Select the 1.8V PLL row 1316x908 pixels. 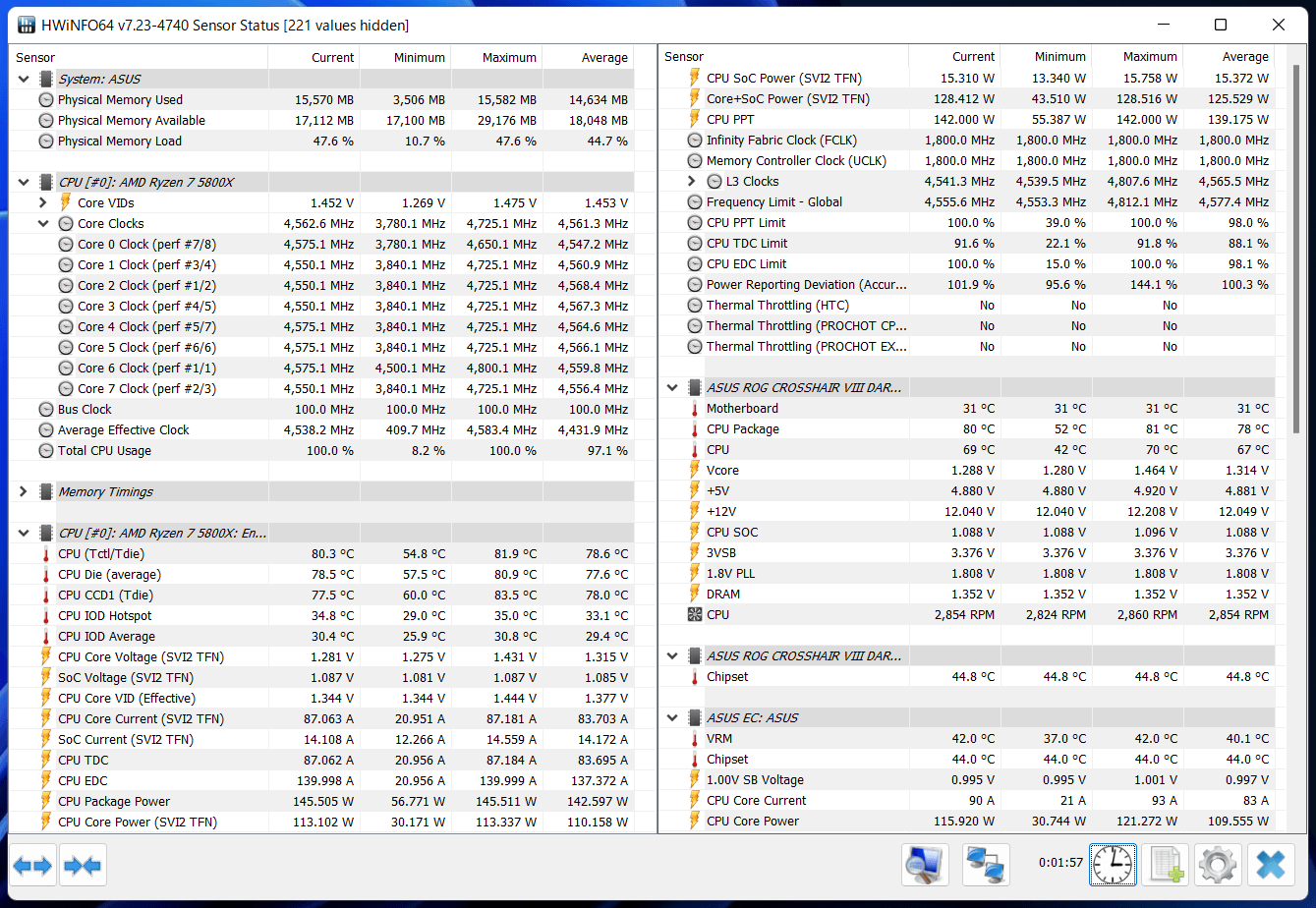967,574
